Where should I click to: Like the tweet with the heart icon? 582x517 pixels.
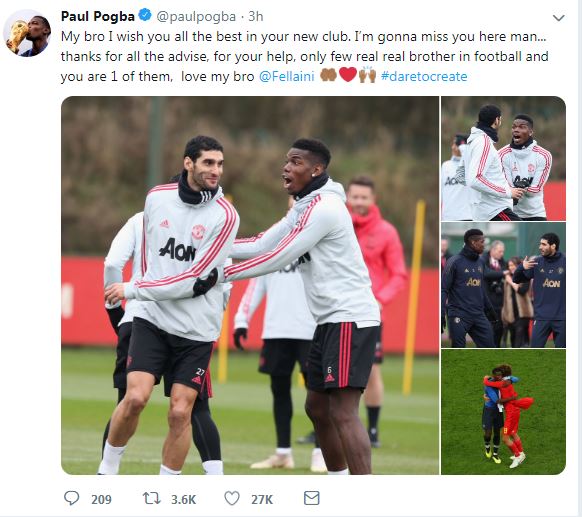[232, 498]
